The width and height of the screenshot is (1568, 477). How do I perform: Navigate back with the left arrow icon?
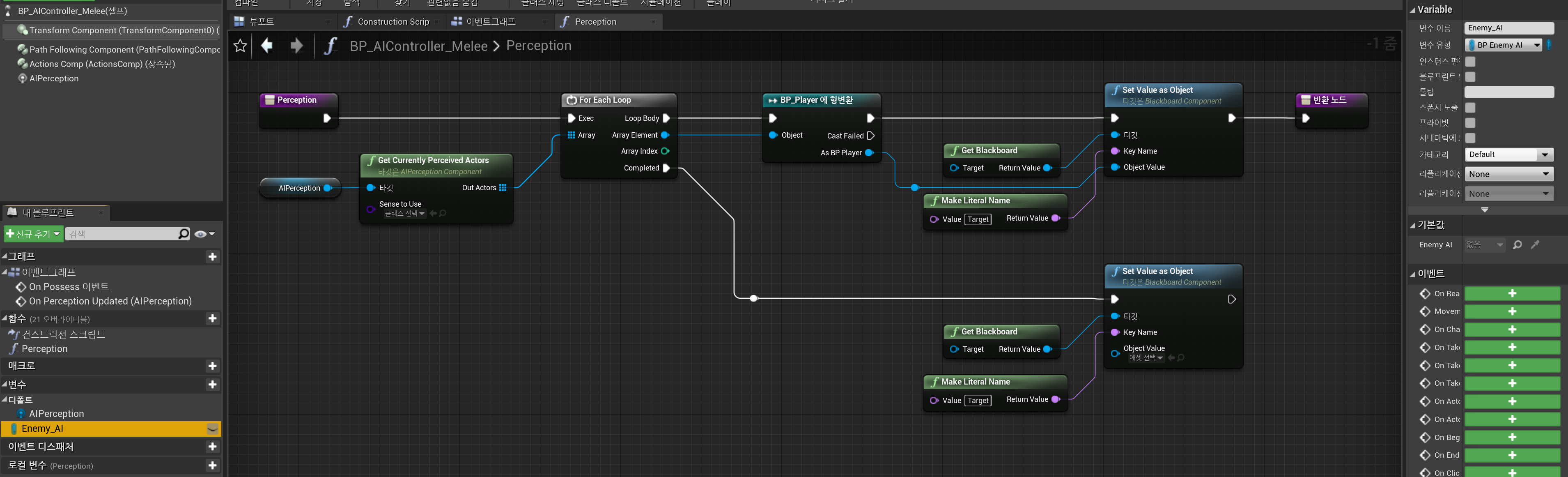coord(266,46)
